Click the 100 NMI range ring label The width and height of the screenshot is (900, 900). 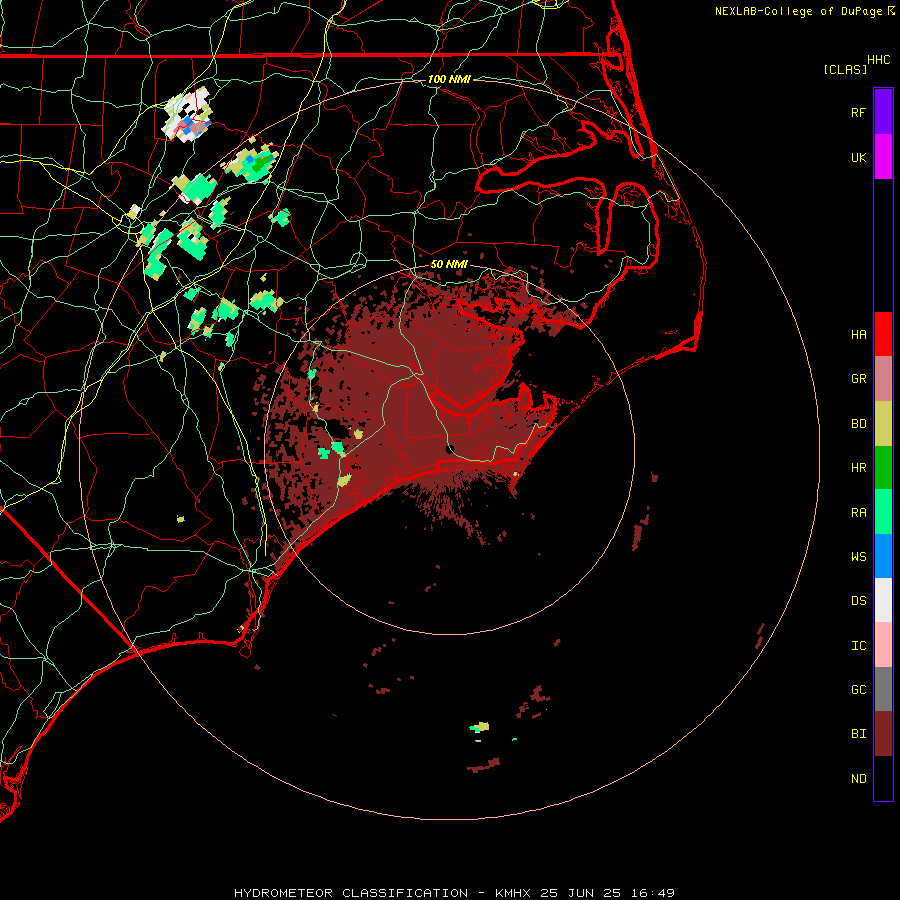pyautogui.click(x=449, y=79)
